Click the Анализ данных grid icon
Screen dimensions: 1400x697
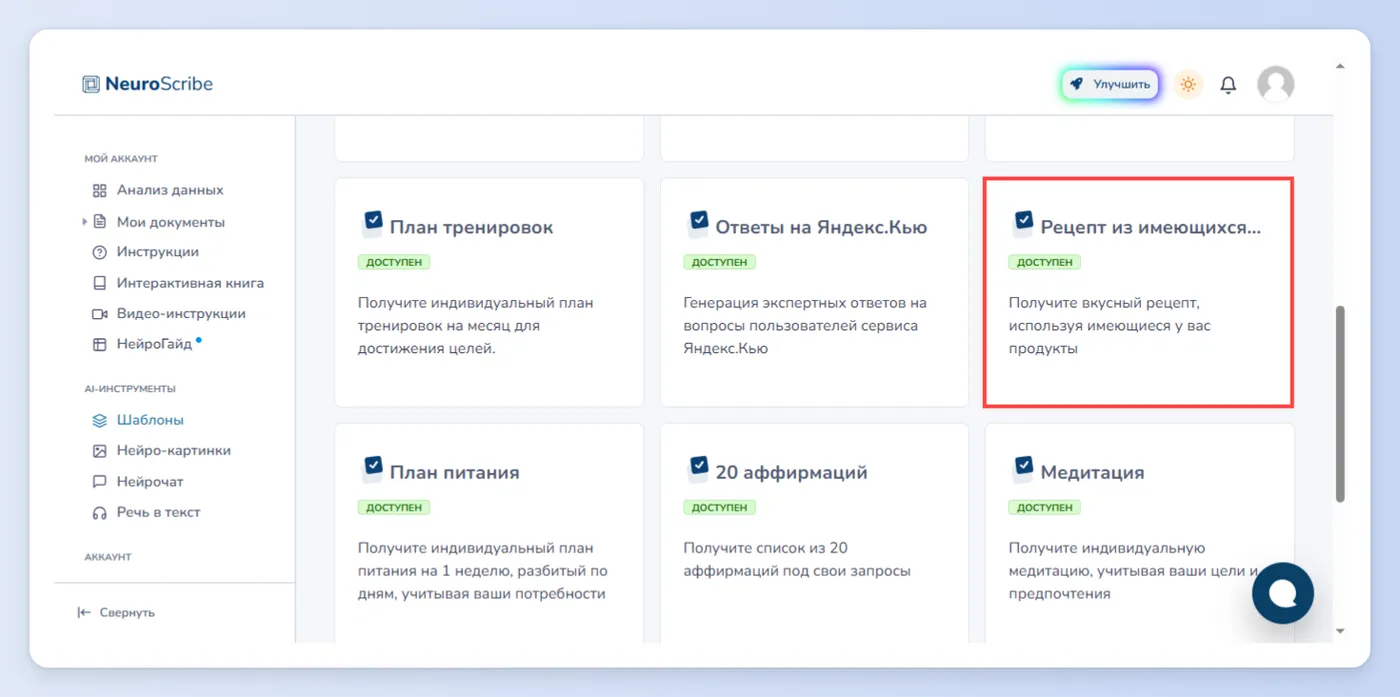pos(99,190)
